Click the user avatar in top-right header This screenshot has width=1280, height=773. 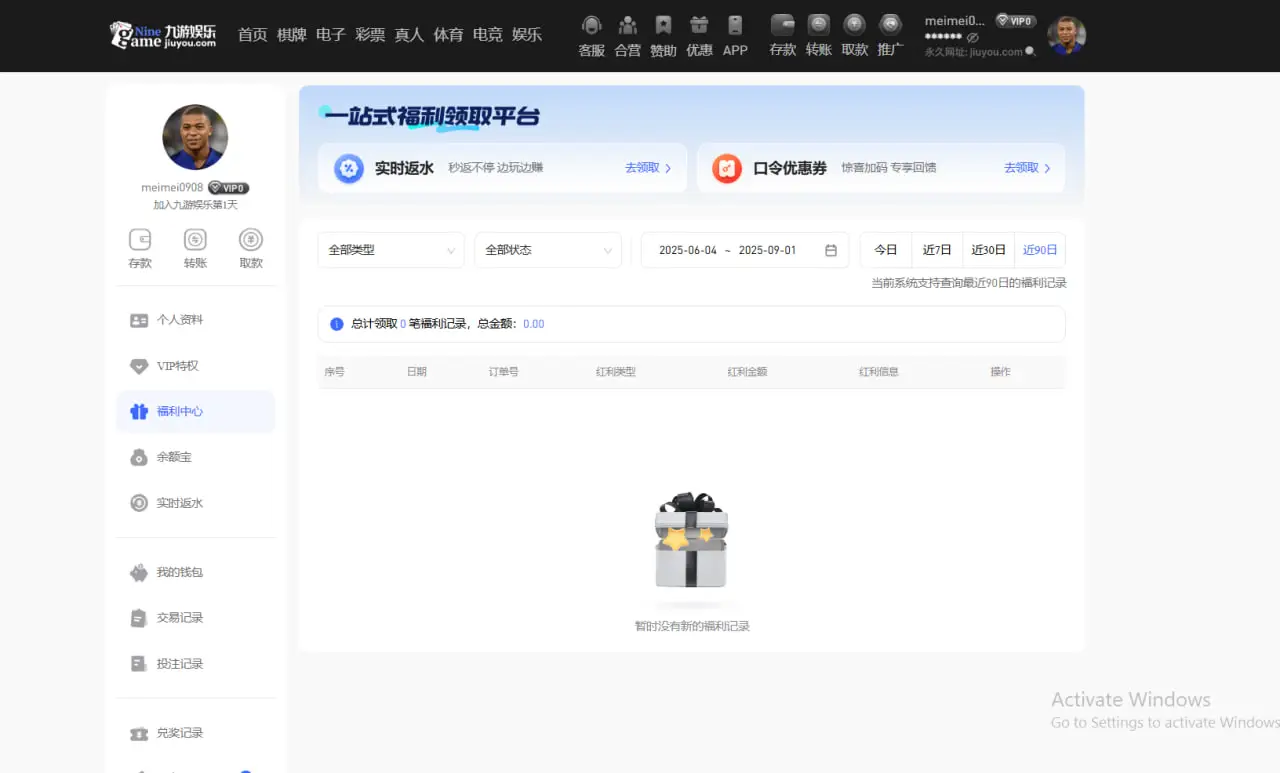point(1066,36)
